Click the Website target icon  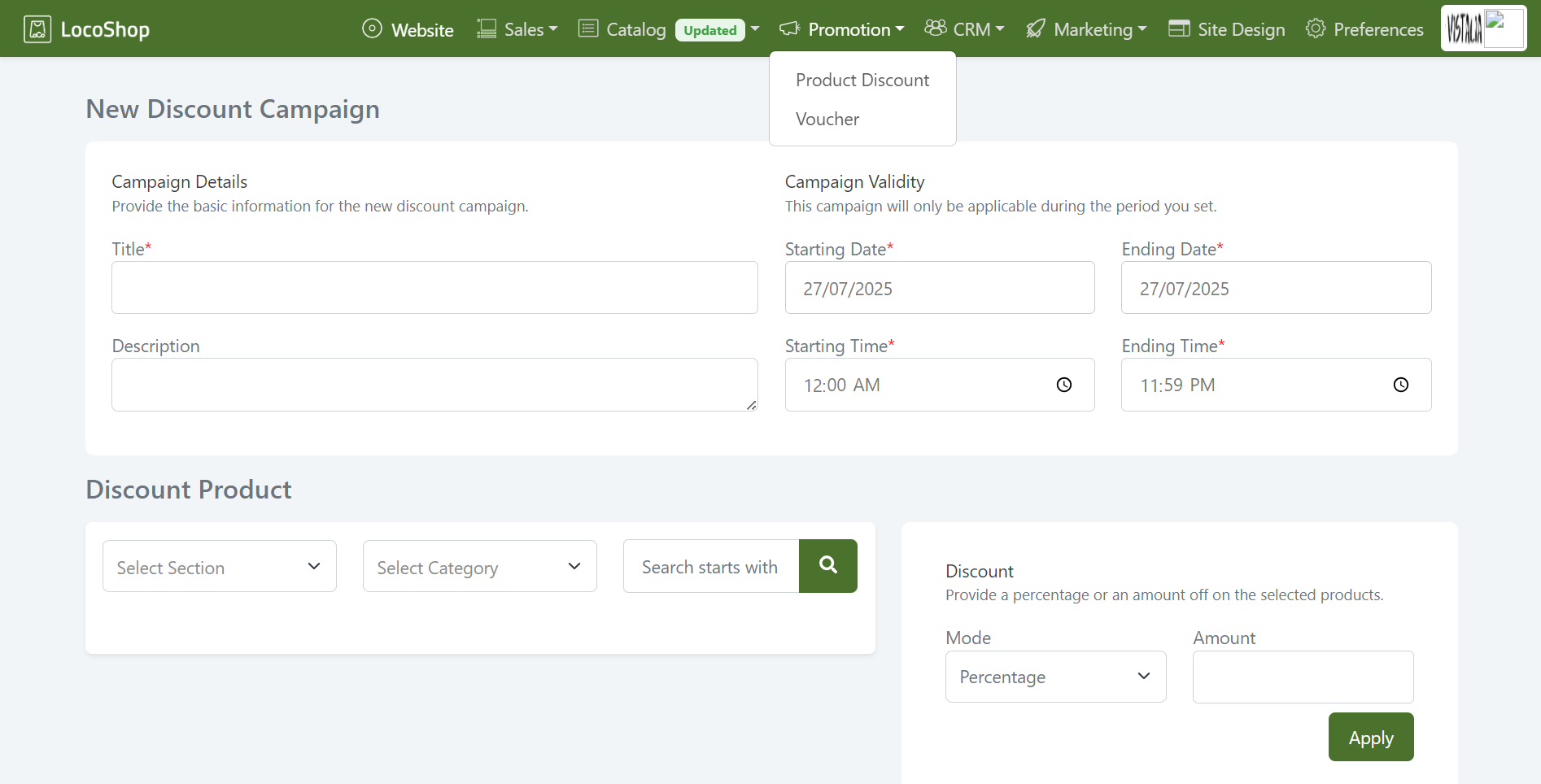pyautogui.click(x=372, y=28)
